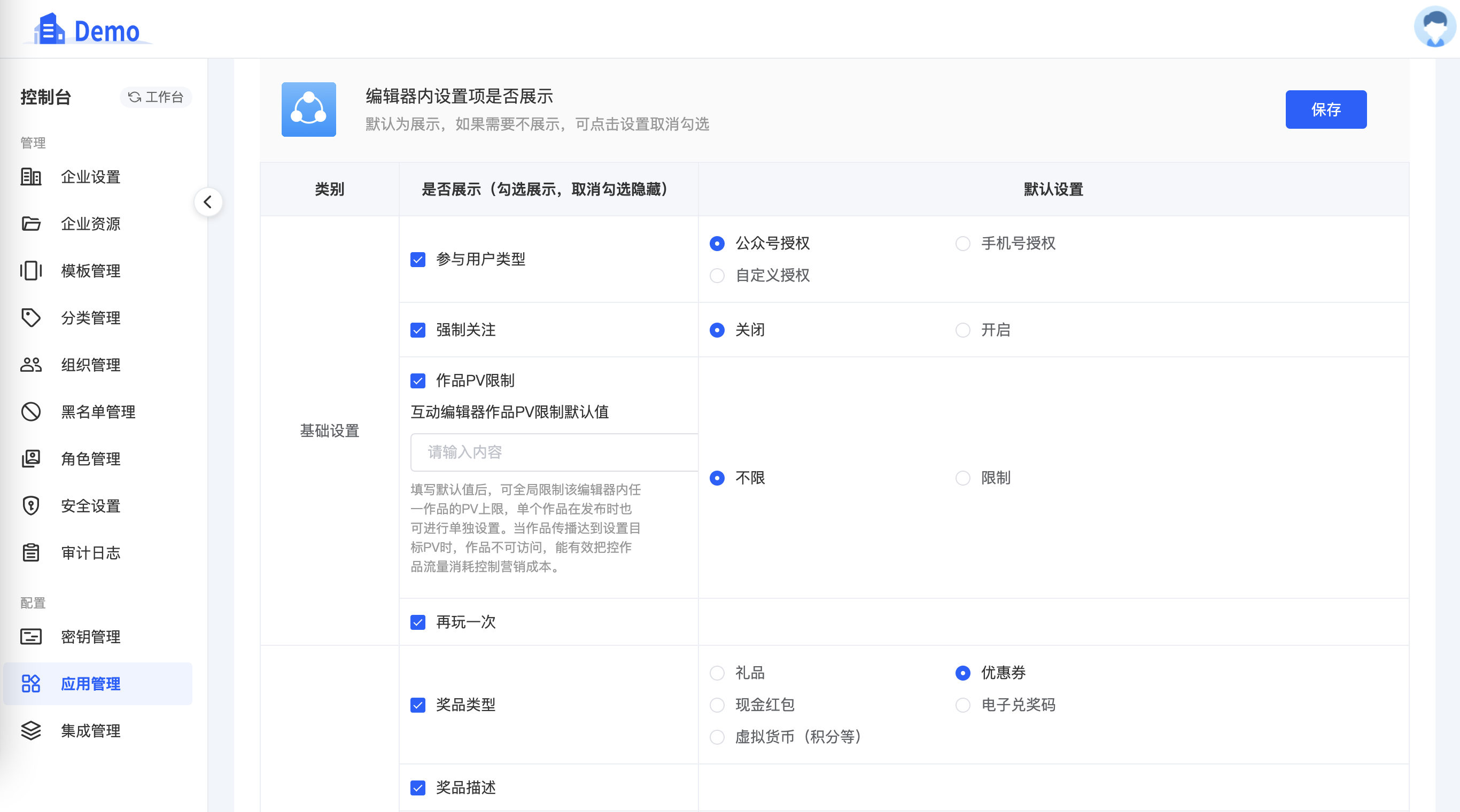This screenshot has height=812, width=1460.
Task: Click the 审计日志 clipboard icon
Action: (31, 553)
